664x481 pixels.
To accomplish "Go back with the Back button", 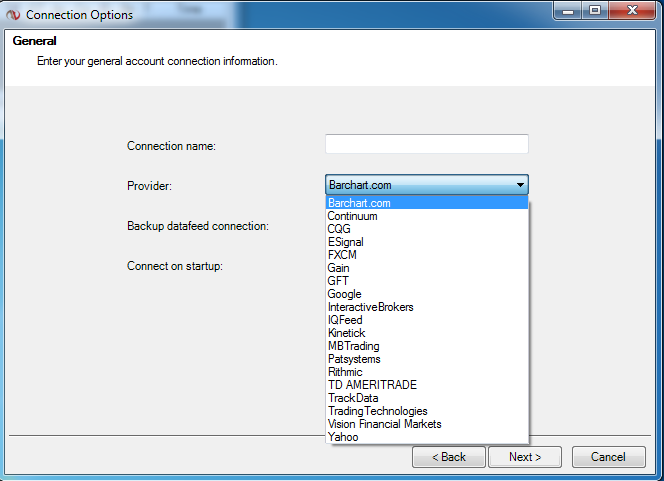I will click(448, 457).
